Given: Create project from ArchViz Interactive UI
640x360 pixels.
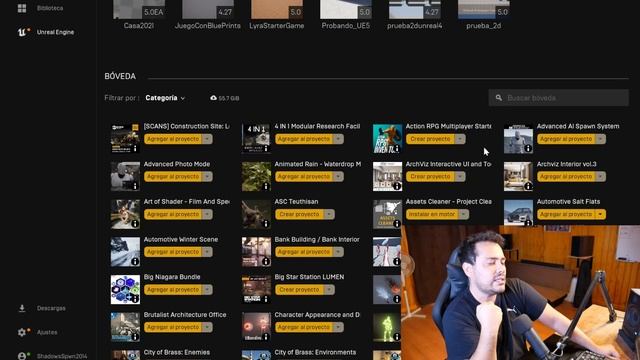Looking at the screenshot, I should point(430,177).
